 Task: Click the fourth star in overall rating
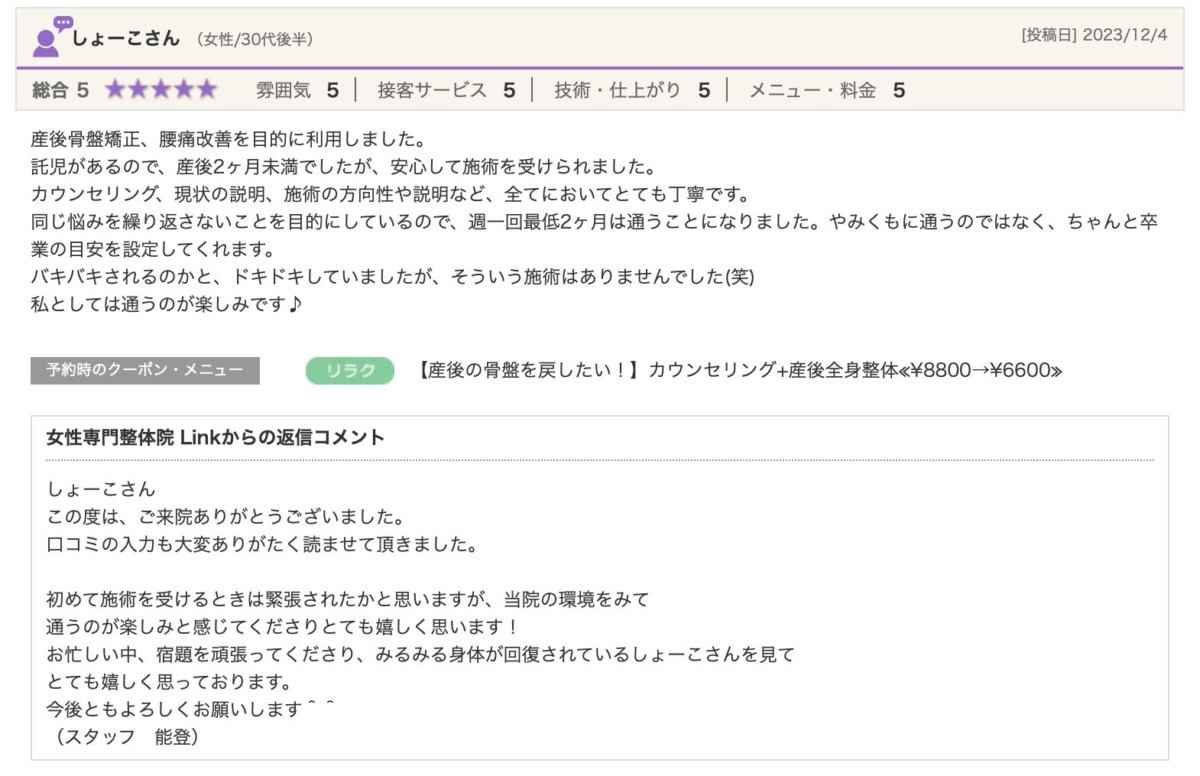183,90
